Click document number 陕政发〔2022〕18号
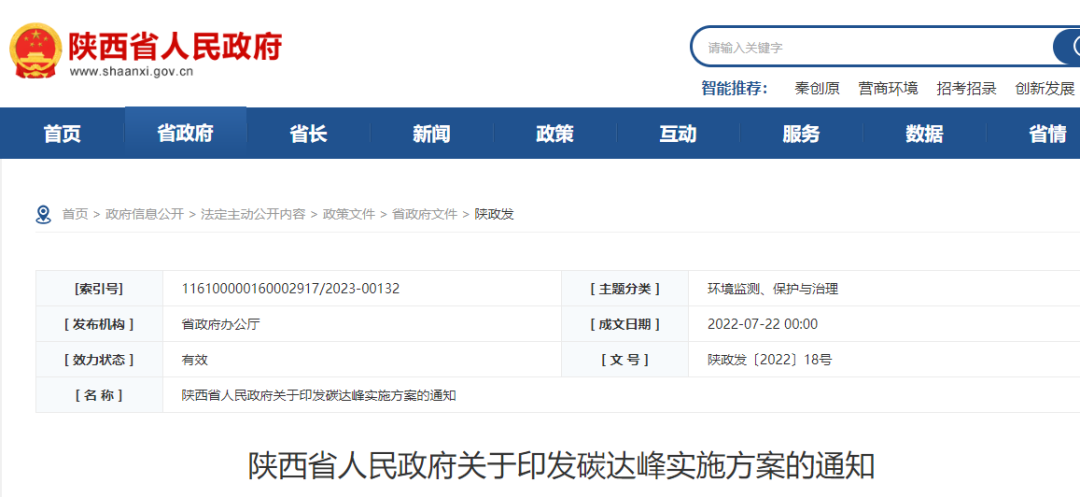The image size is (1080, 497). pyautogui.click(x=769, y=360)
